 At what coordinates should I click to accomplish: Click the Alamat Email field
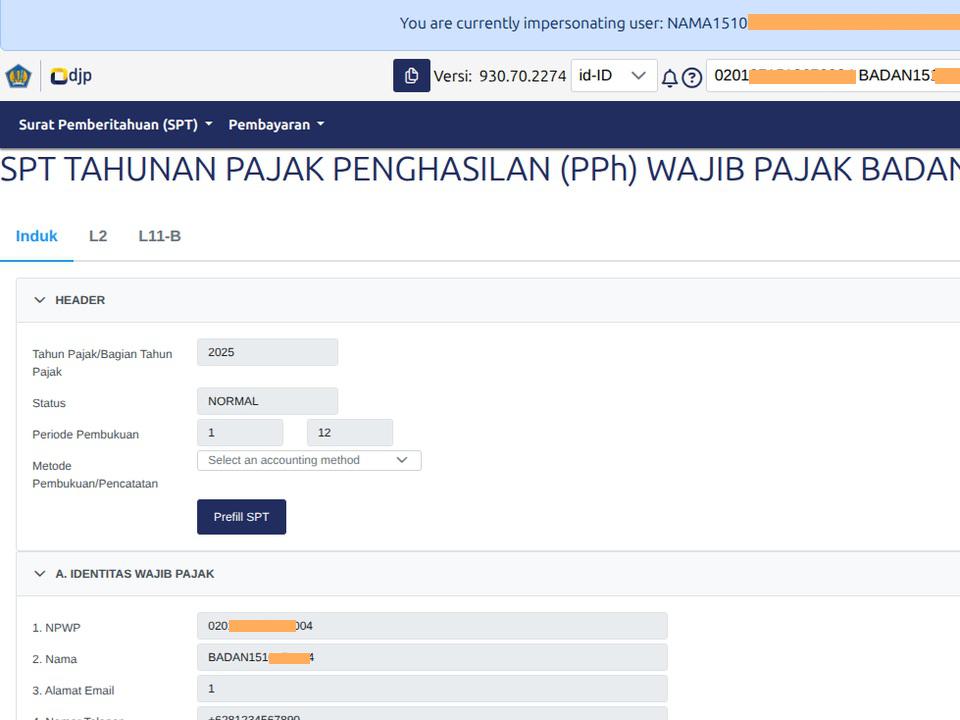[432, 689]
